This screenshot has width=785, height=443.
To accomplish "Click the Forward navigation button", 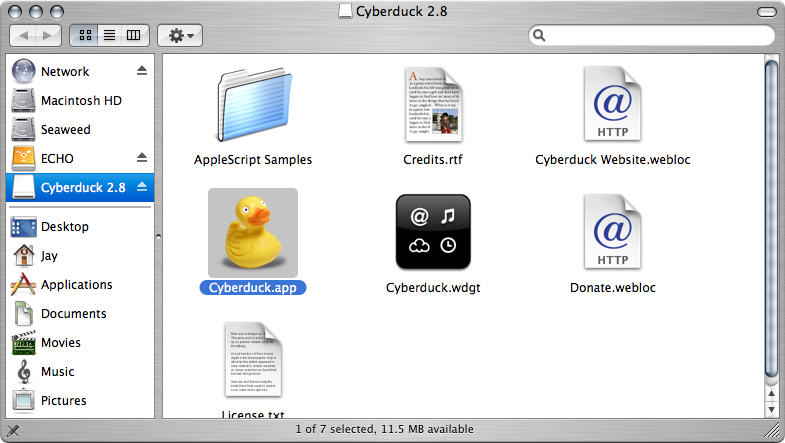I will tap(49, 35).
